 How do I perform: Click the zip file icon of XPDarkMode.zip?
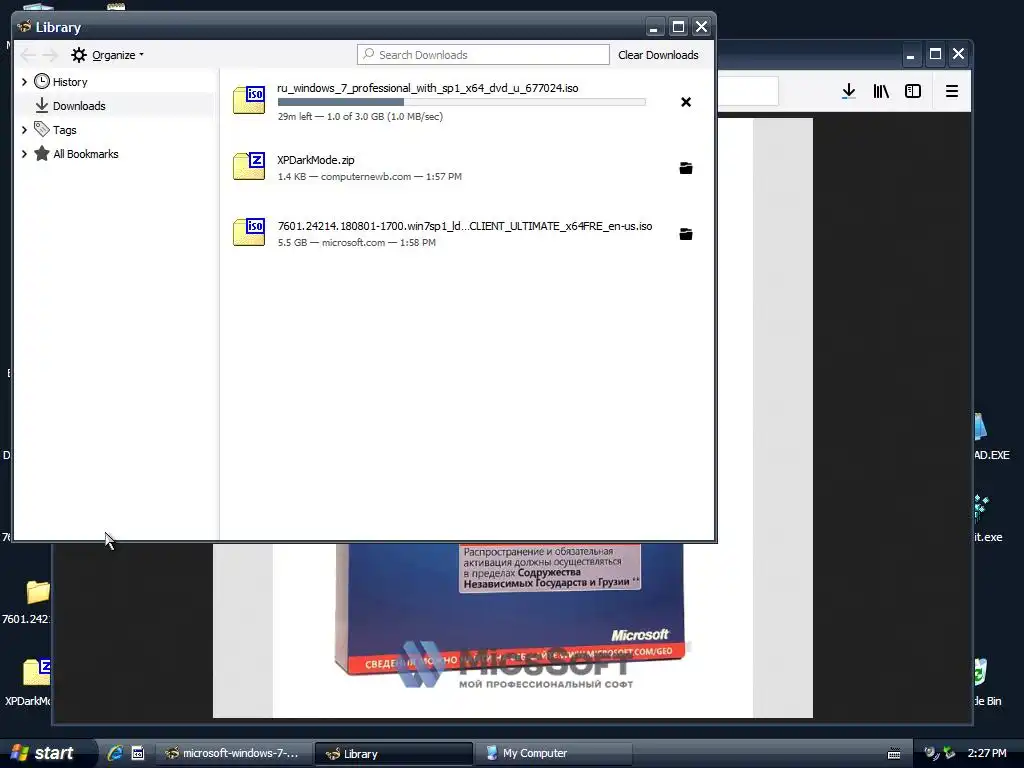click(249, 167)
